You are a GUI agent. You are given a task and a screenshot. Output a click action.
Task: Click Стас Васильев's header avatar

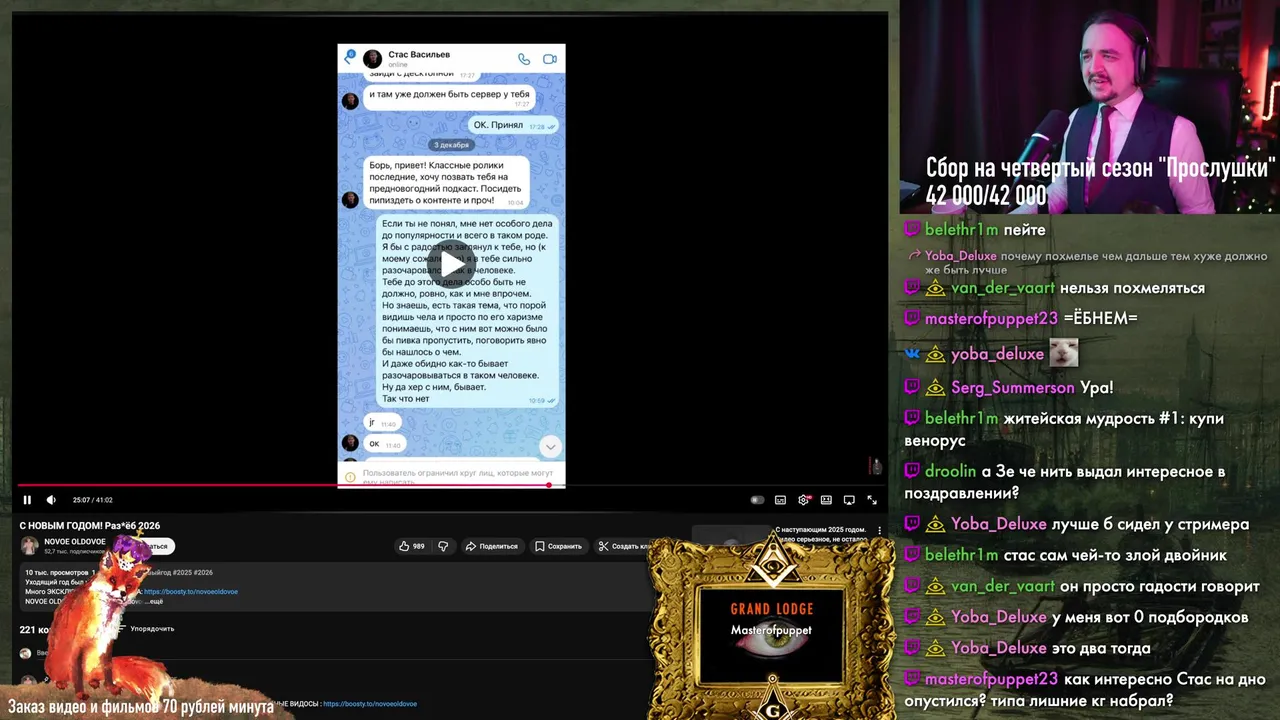click(373, 59)
